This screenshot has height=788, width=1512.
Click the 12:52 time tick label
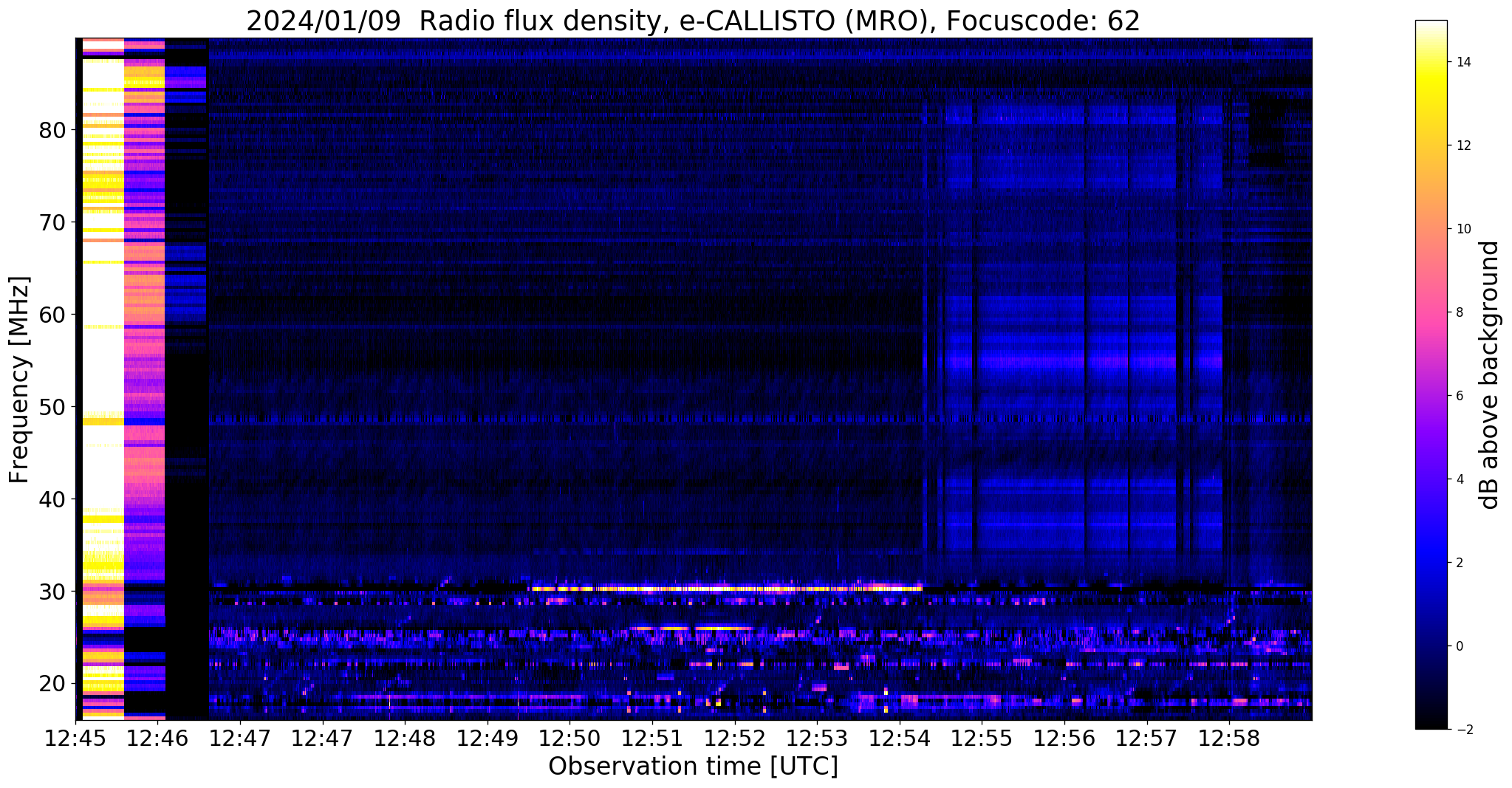pos(735,738)
